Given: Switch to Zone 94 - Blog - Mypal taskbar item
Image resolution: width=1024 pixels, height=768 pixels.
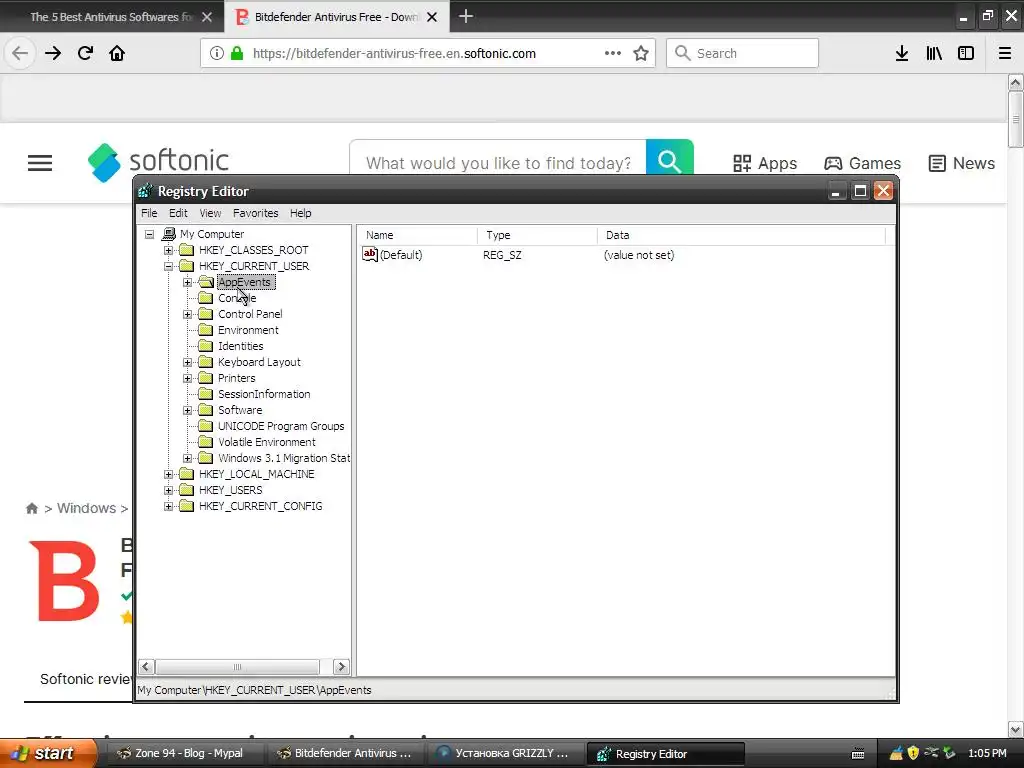Looking at the screenshot, I should click(183, 754).
